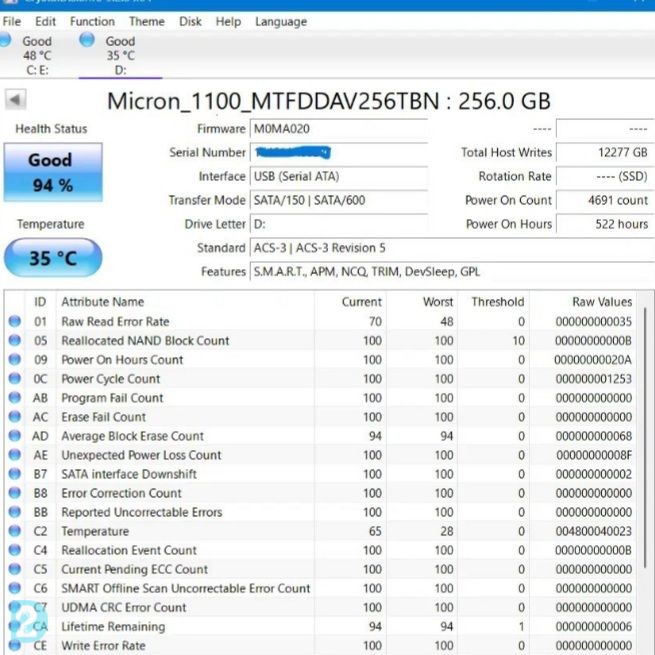Click status icon of Erase Fail Count

click(15, 416)
